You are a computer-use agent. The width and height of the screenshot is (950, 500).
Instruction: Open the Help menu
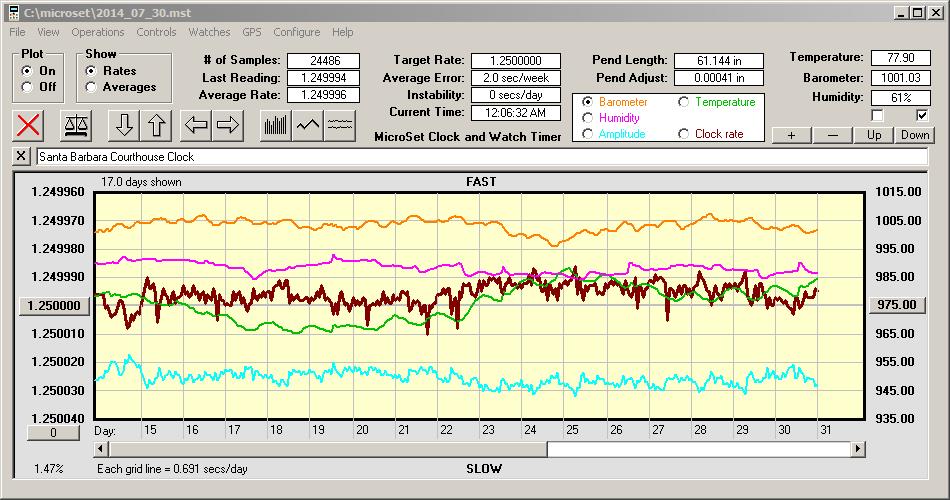342,32
